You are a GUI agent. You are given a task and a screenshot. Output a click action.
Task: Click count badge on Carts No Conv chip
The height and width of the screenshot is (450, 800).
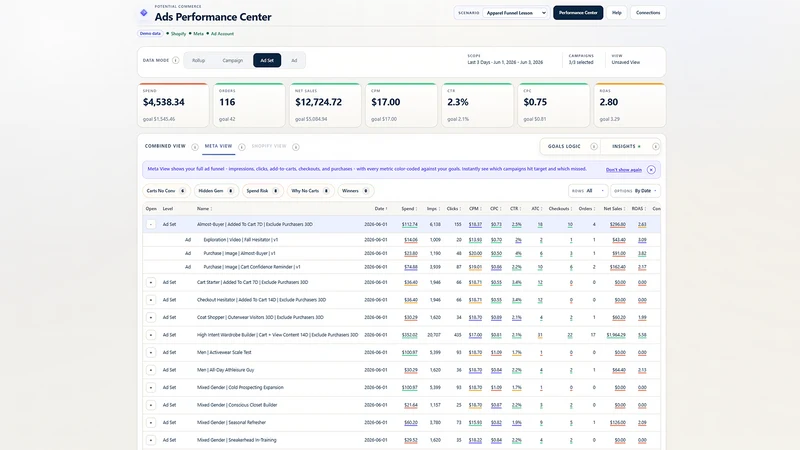coord(182,191)
